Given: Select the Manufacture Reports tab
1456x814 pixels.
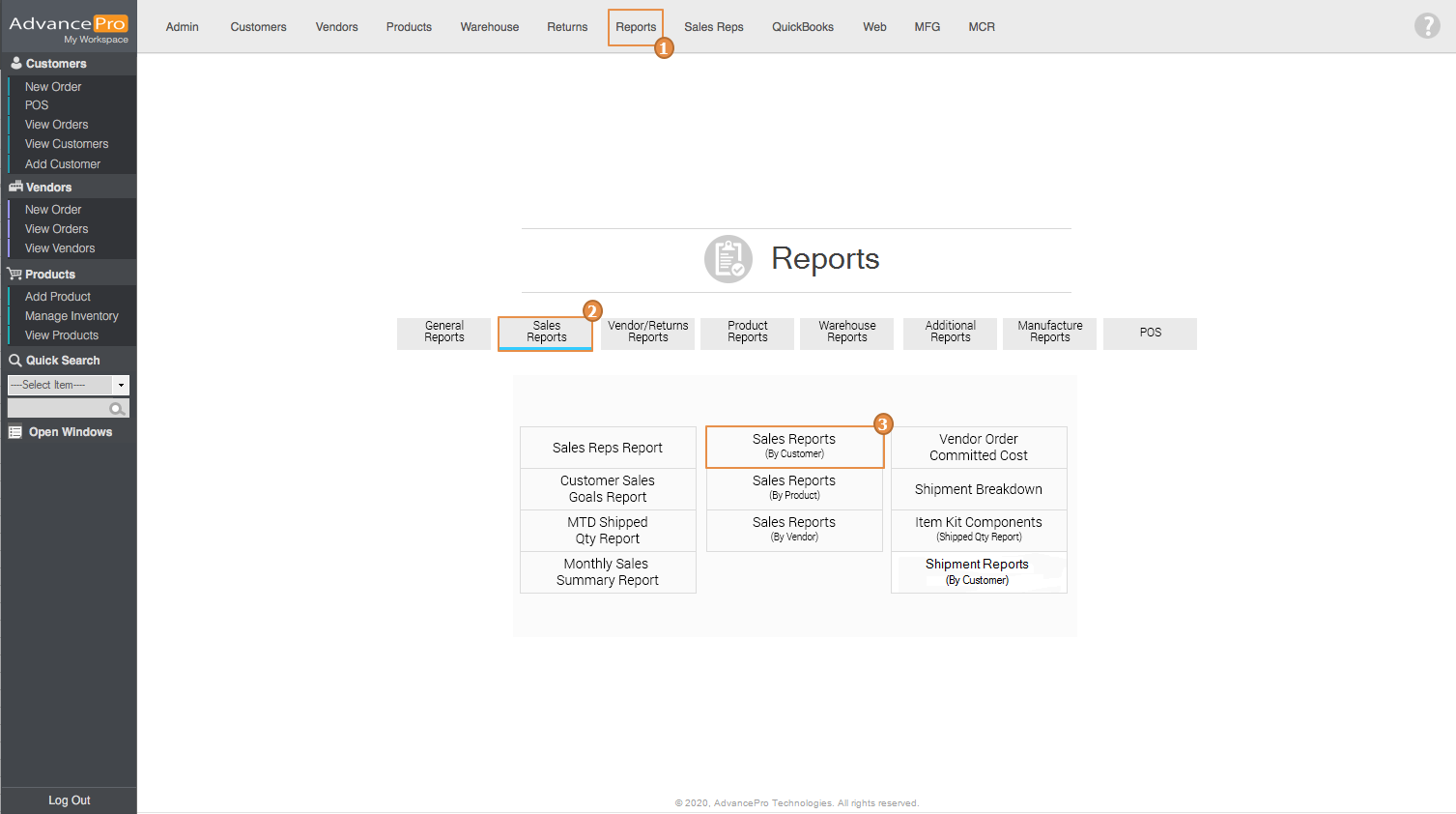Looking at the screenshot, I should [x=1049, y=333].
